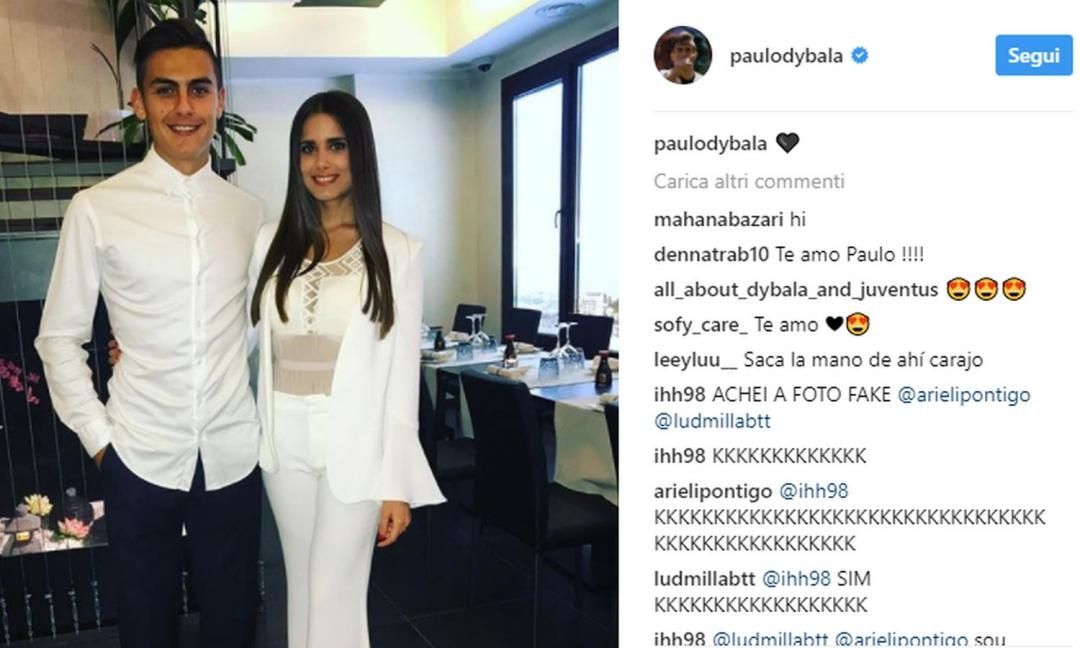Viewport: 1080px width, 648px height.
Task: Open ludmillabtt commenter username
Action: [x=704, y=578]
